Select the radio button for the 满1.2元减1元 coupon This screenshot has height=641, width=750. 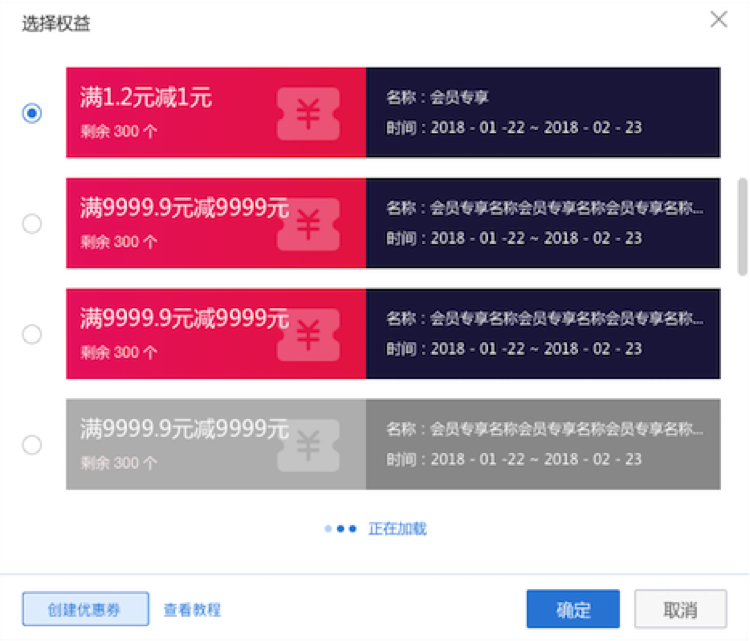(x=32, y=113)
